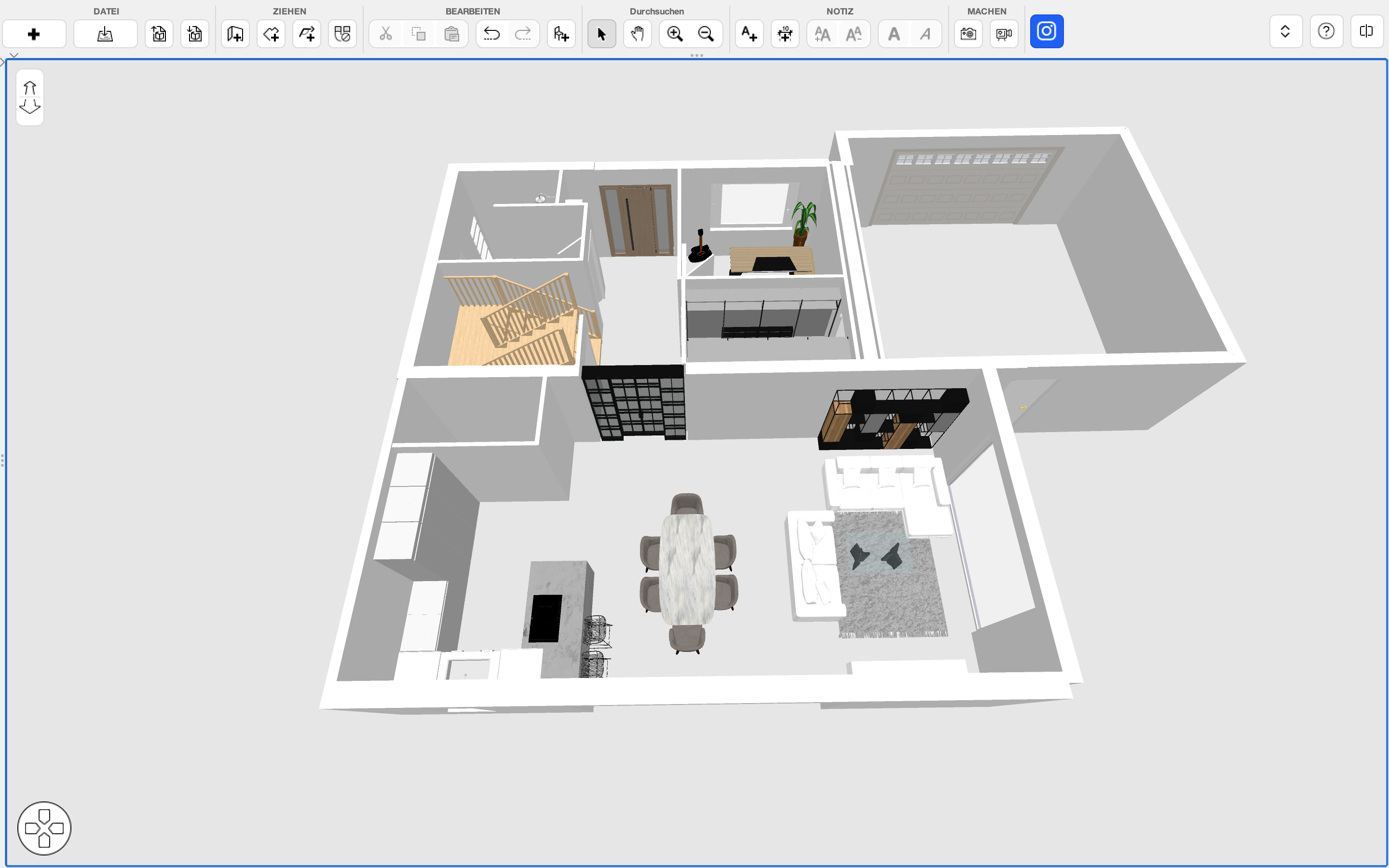
Task: Toggle the split view panel button
Action: [1366, 31]
